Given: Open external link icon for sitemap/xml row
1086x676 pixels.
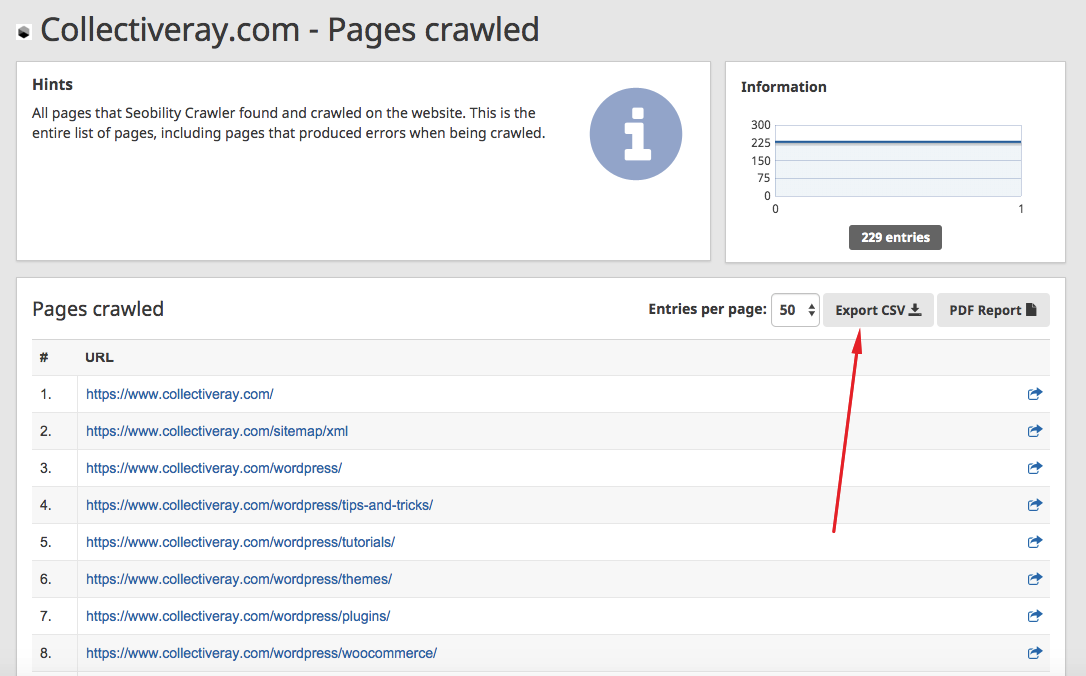Looking at the screenshot, I should click(1035, 431).
